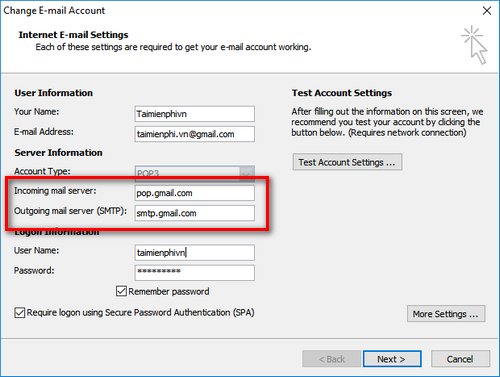Click the Account Type label

tap(42, 171)
